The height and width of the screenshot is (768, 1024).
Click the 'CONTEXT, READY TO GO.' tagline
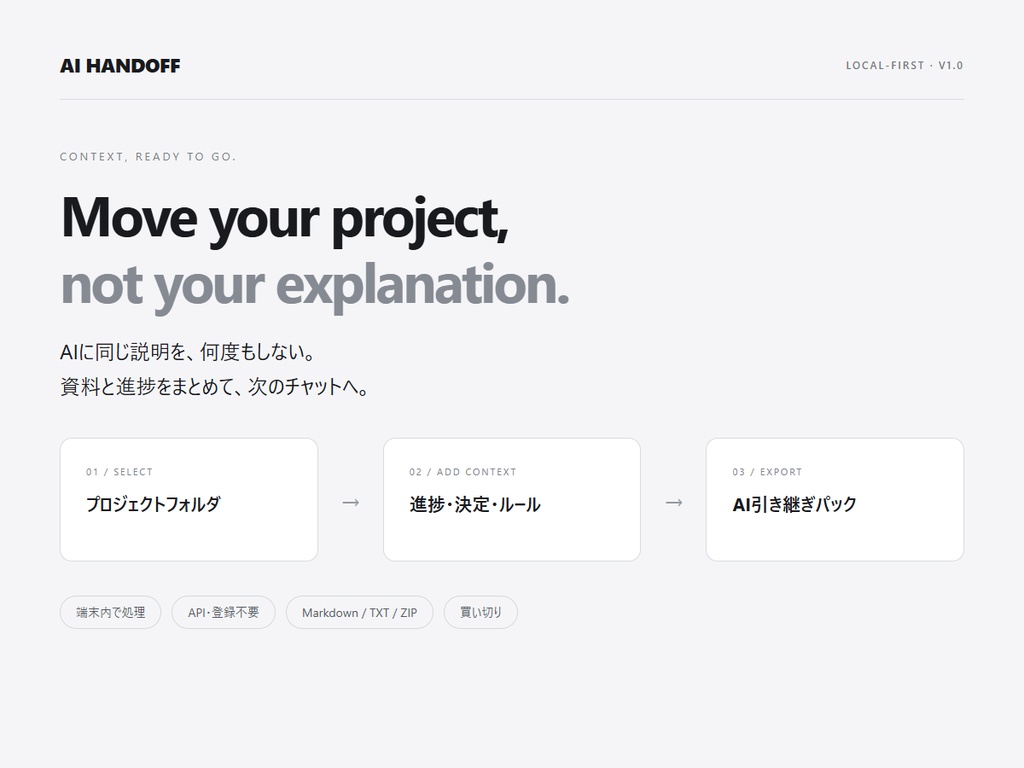[x=148, y=157]
